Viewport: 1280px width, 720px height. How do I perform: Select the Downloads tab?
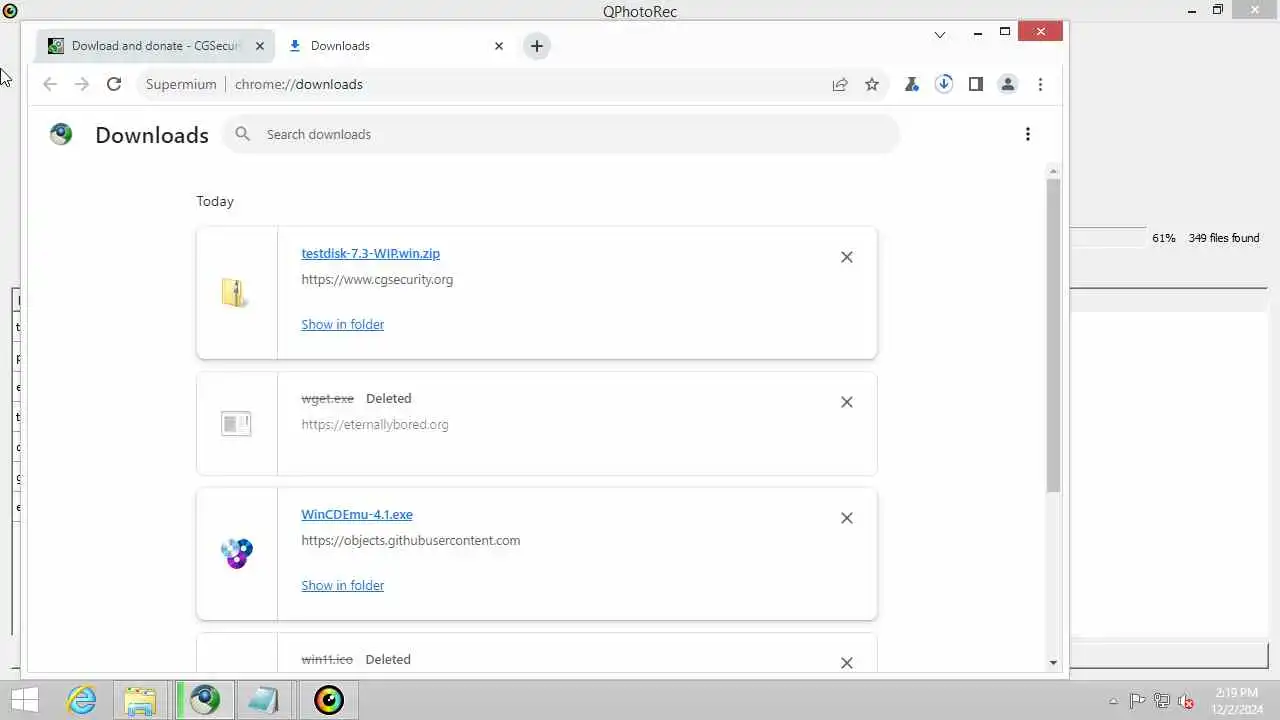point(394,46)
